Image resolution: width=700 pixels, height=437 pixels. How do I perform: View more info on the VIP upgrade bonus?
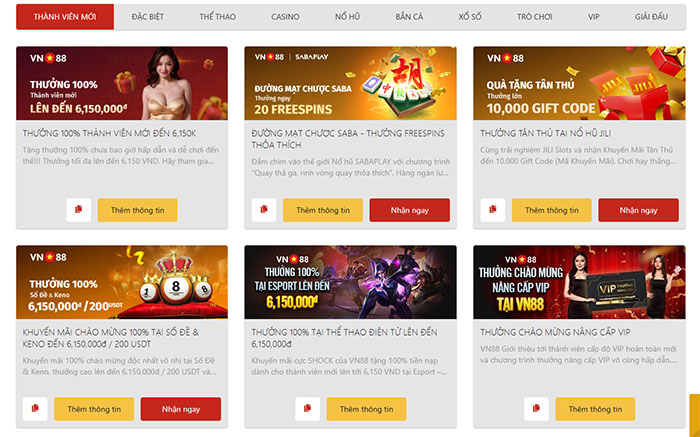[x=595, y=409]
